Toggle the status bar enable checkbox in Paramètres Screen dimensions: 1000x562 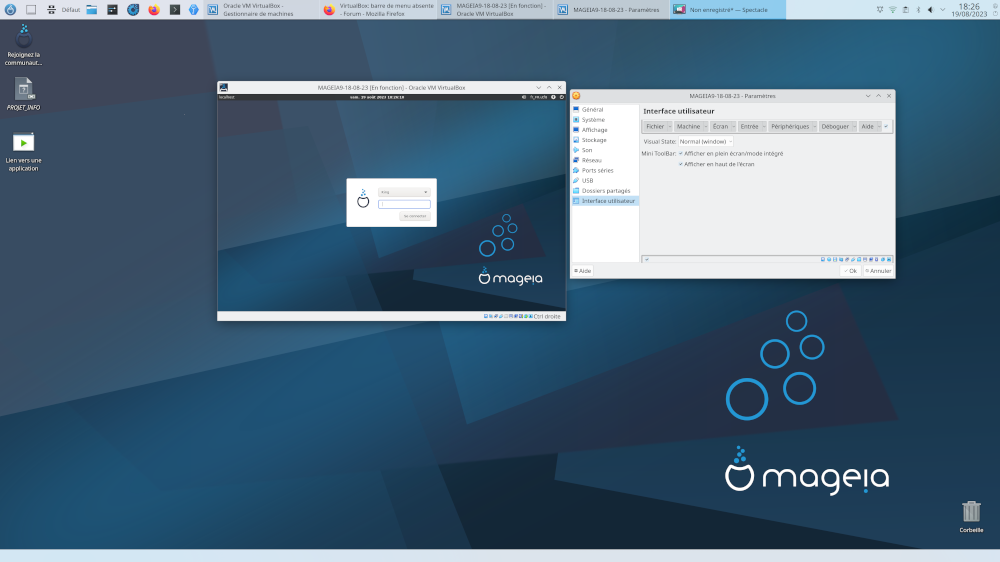pyautogui.click(x=647, y=260)
